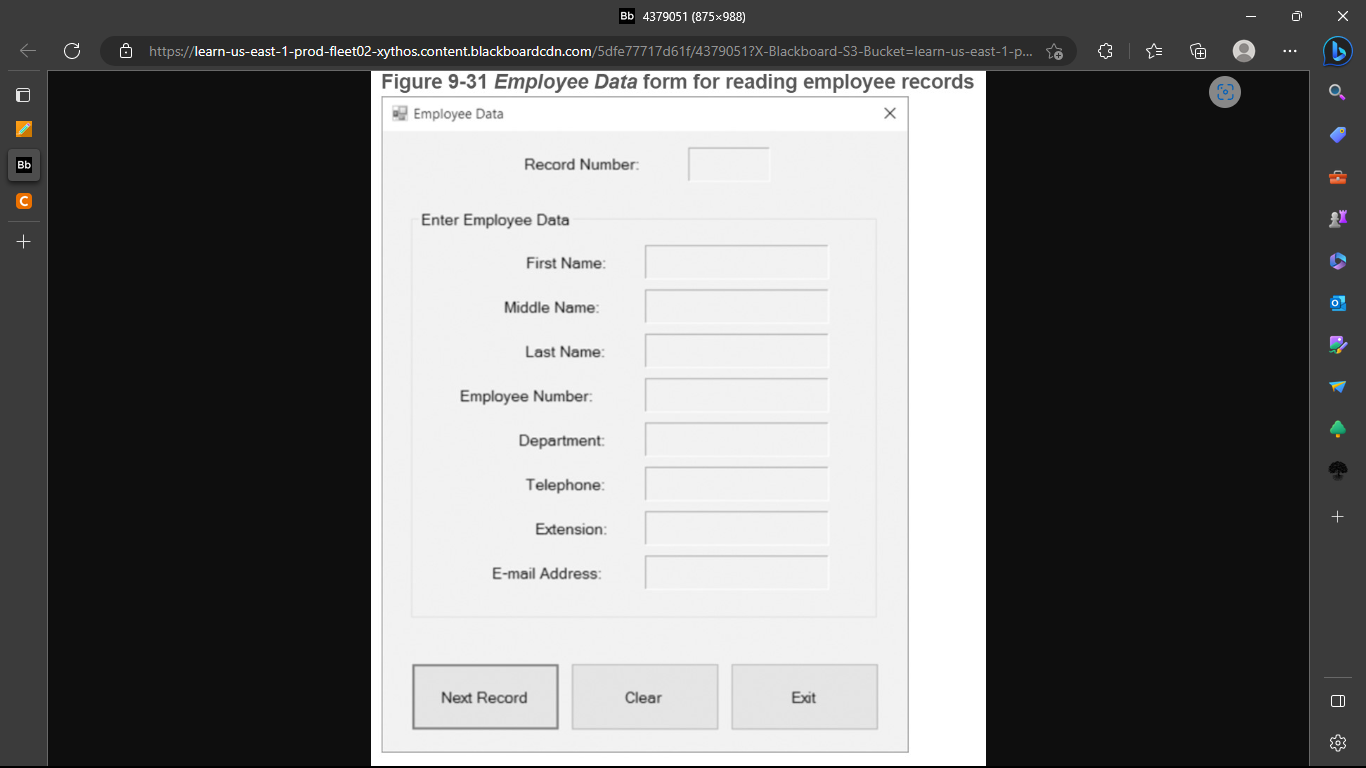Open the Settings and more menu
This screenshot has width=1366, height=768.
pos(1289,51)
